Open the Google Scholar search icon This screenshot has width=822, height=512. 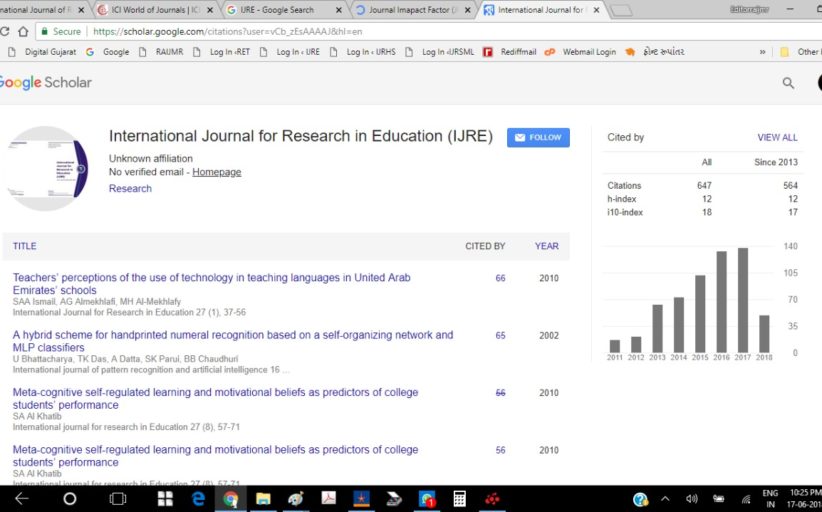pos(788,83)
